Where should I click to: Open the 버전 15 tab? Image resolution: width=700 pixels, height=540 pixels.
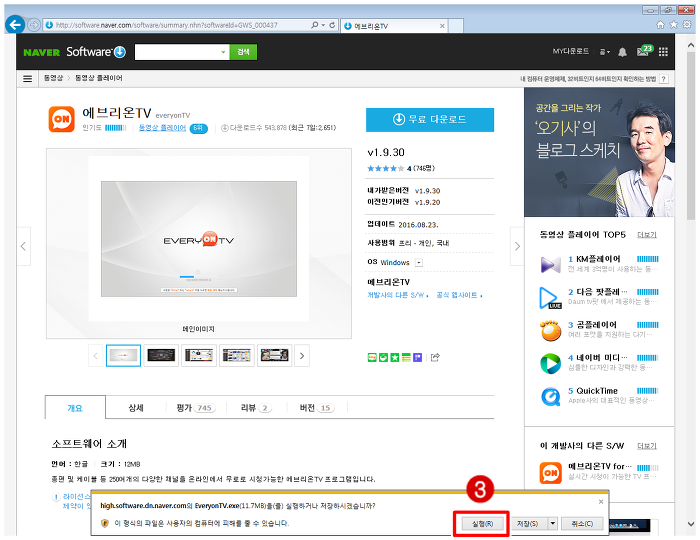(317, 407)
